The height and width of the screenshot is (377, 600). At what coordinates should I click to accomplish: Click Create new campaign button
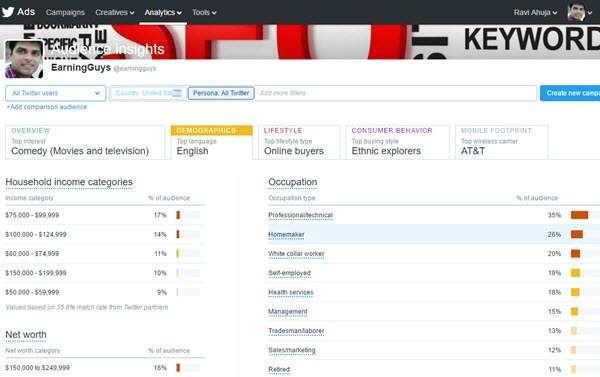click(570, 93)
